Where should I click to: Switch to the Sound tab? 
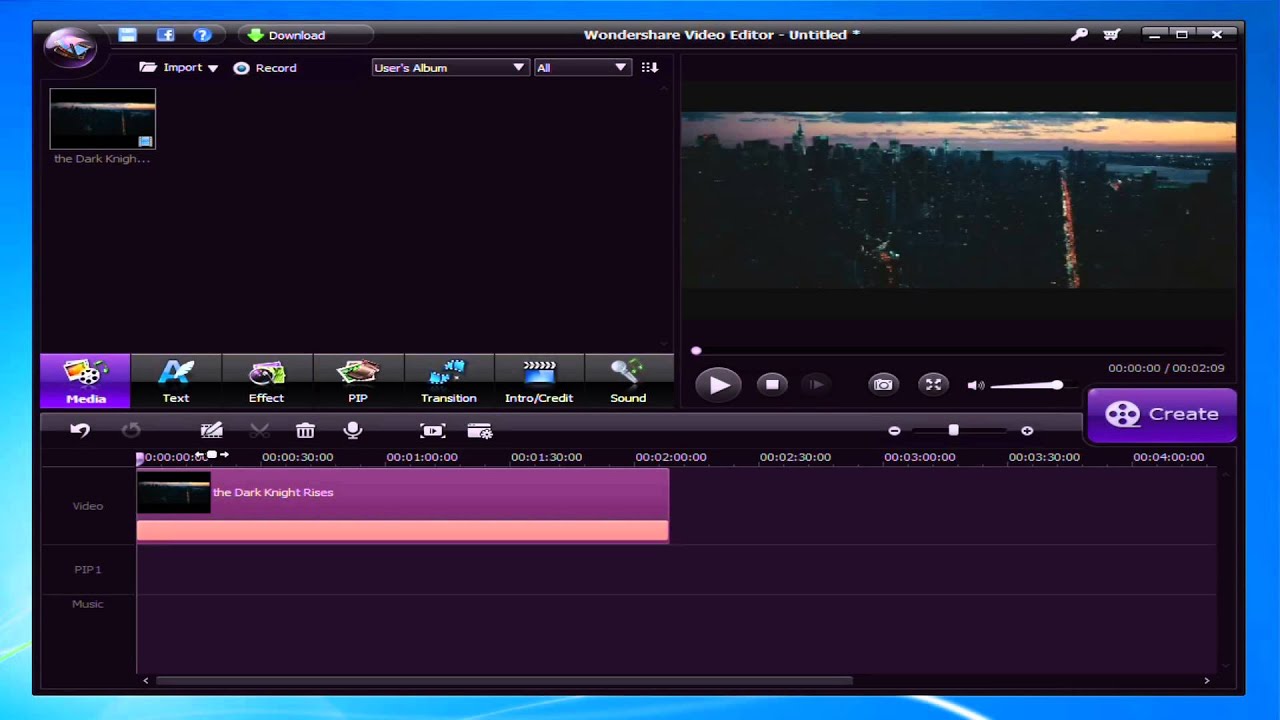point(628,381)
